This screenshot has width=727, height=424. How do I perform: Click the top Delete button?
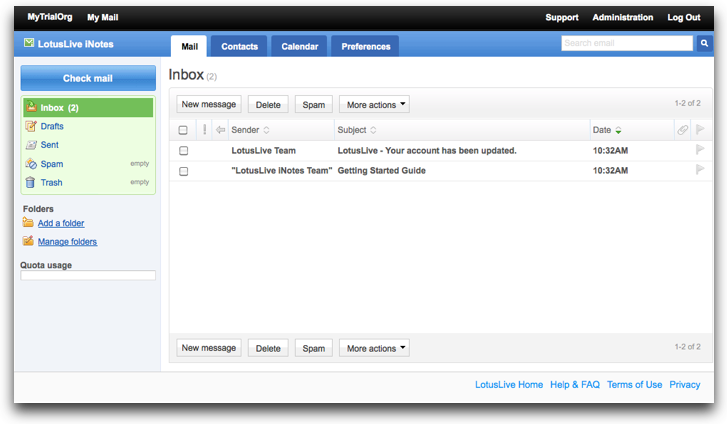(268, 104)
